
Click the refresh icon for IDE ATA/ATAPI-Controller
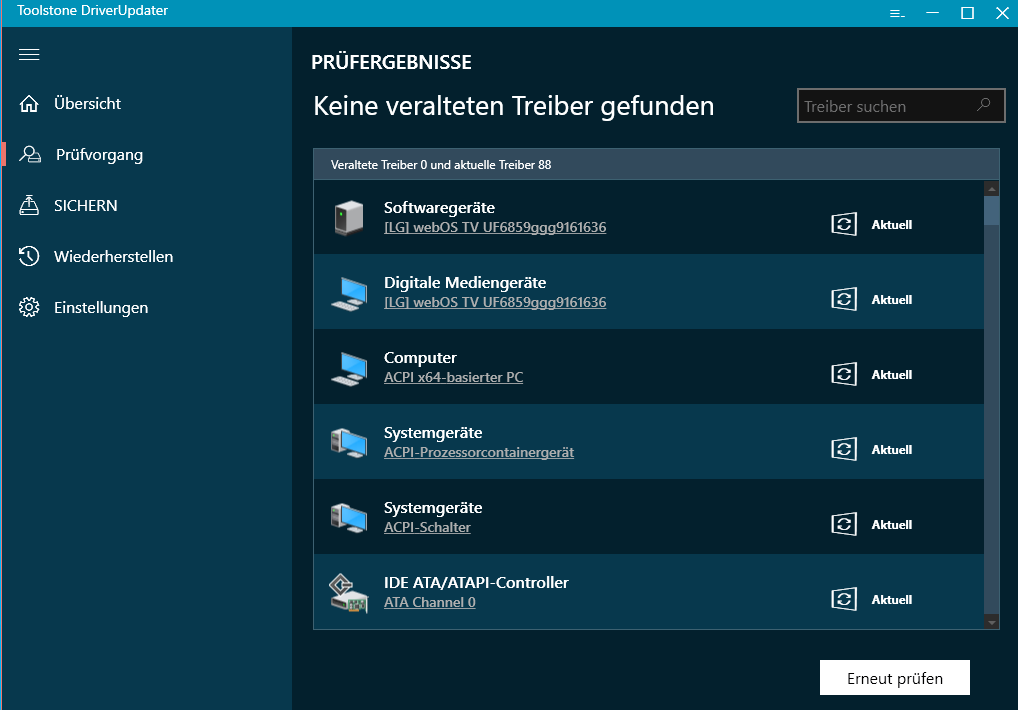click(843, 599)
